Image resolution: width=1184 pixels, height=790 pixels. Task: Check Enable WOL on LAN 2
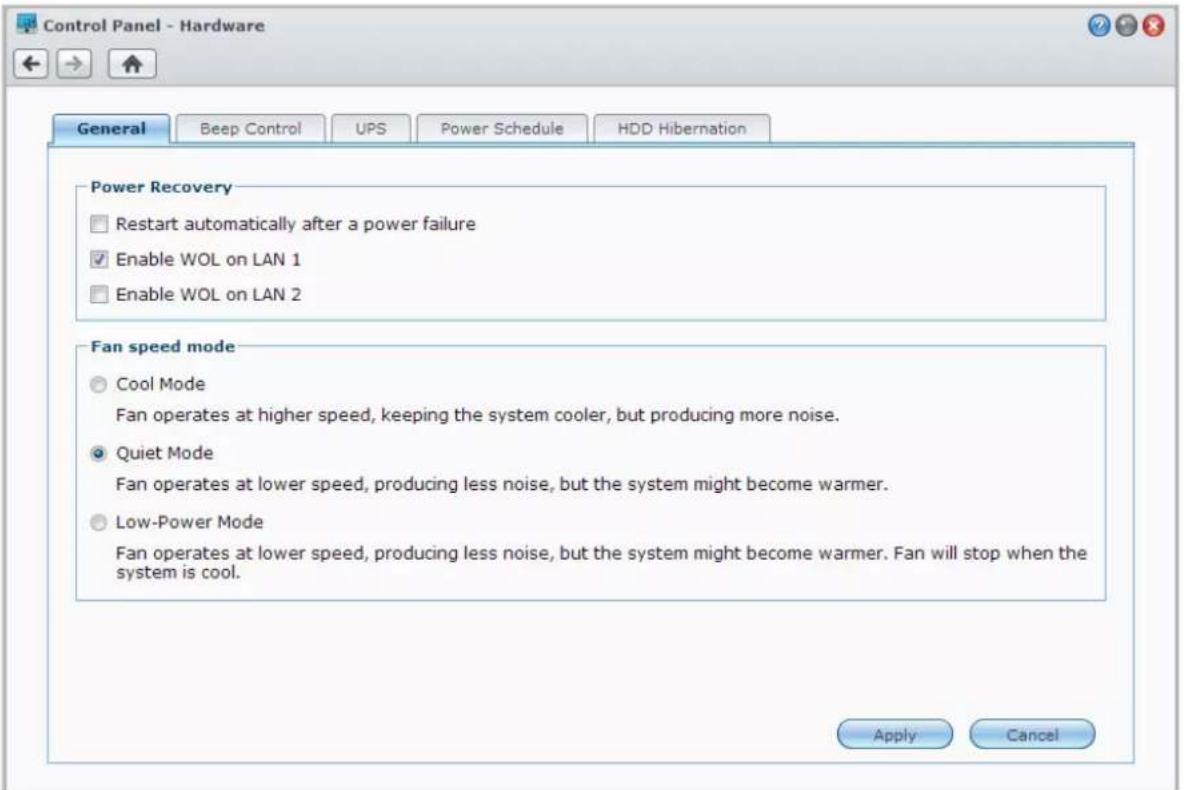click(x=99, y=294)
